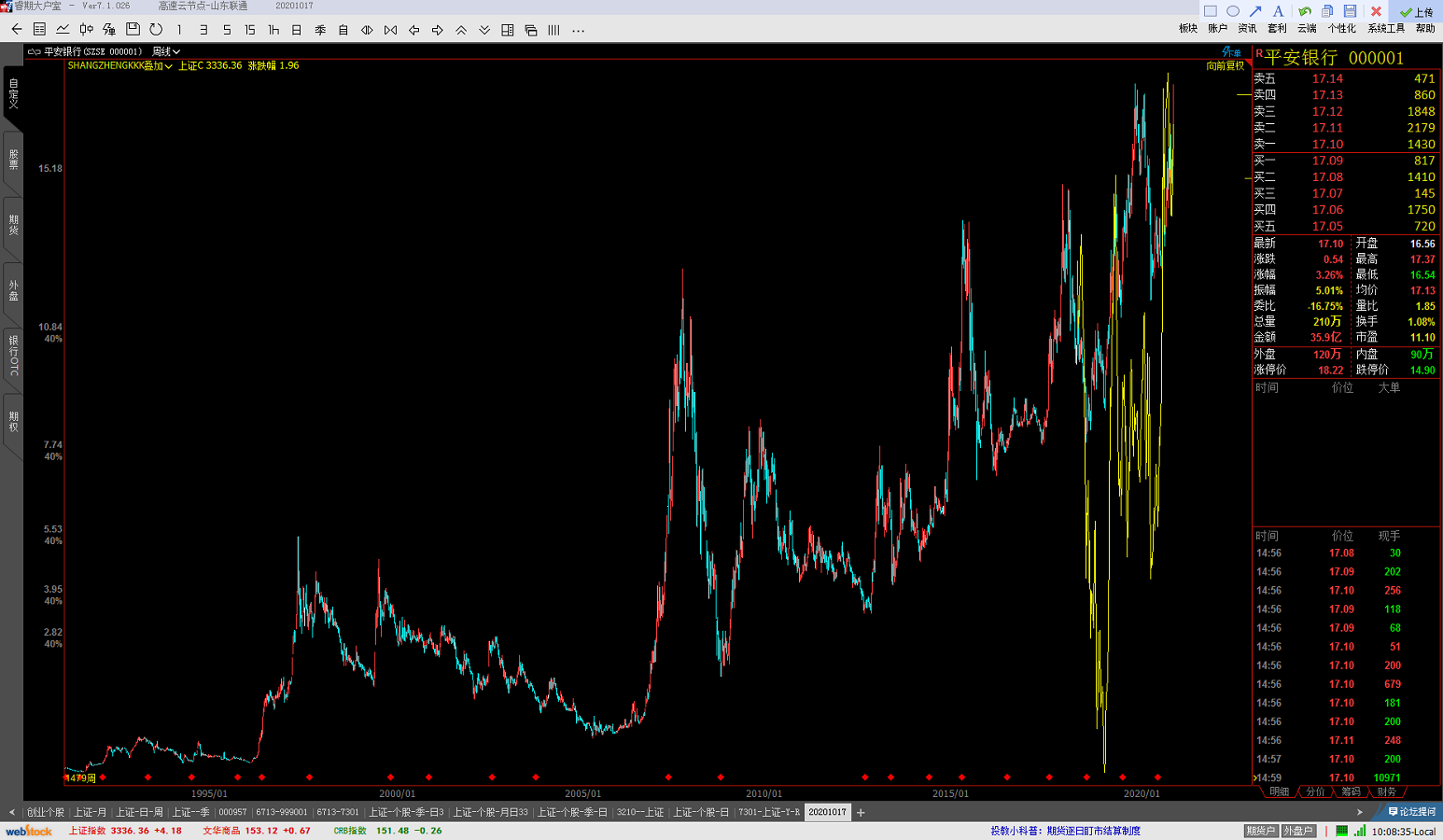The width and height of the screenshot is (1443, 840).
Task: Click the 论坛提问 forum link
Action: (x=1411, y=812)
